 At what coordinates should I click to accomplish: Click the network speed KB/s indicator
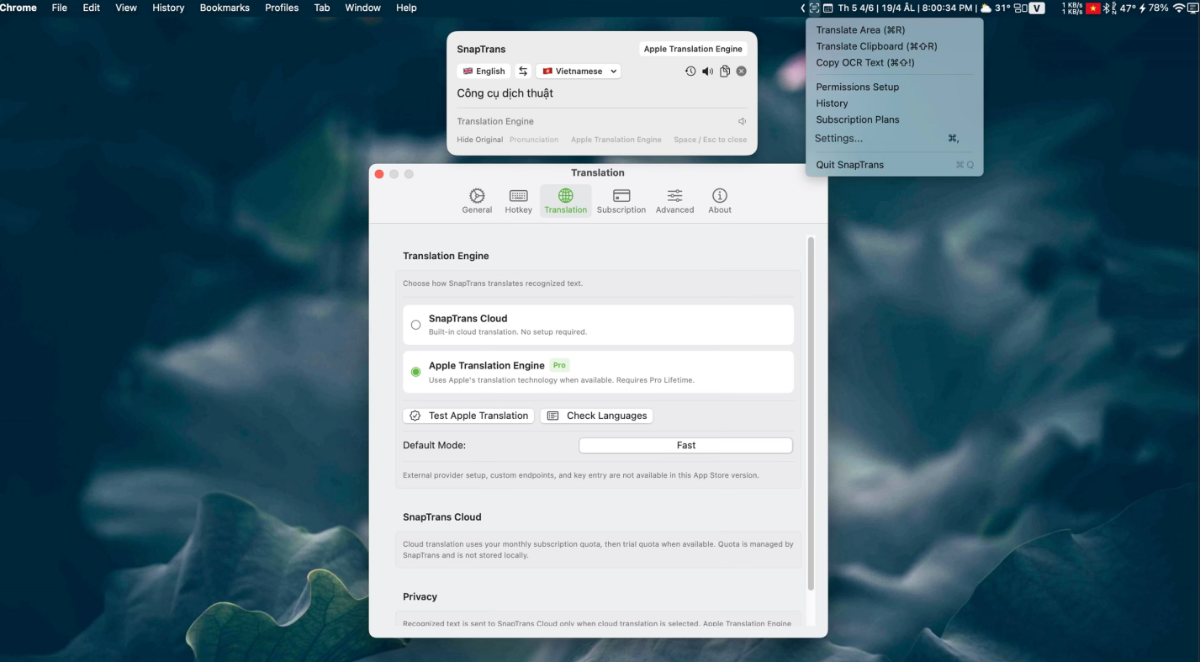tap(1071, 8)
